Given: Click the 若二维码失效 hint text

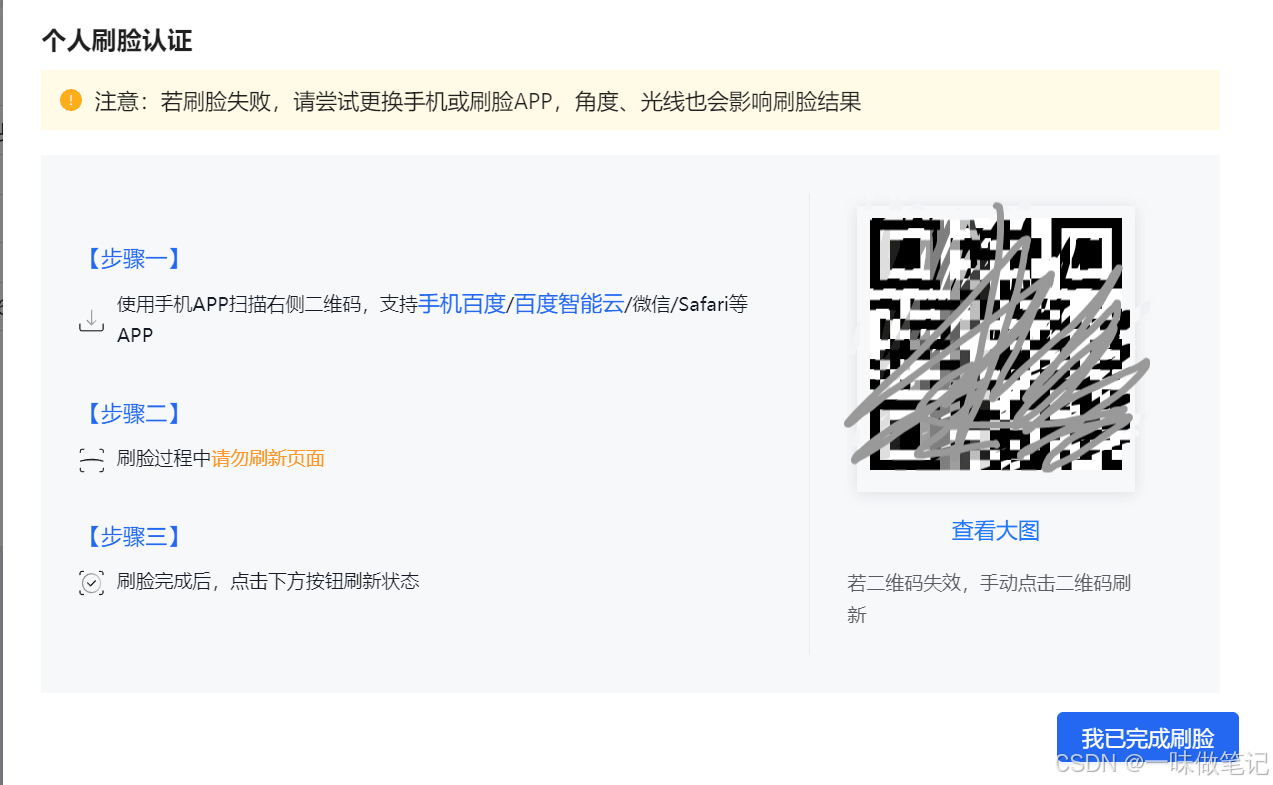Looking at the screenshot, I should [989, 598].
